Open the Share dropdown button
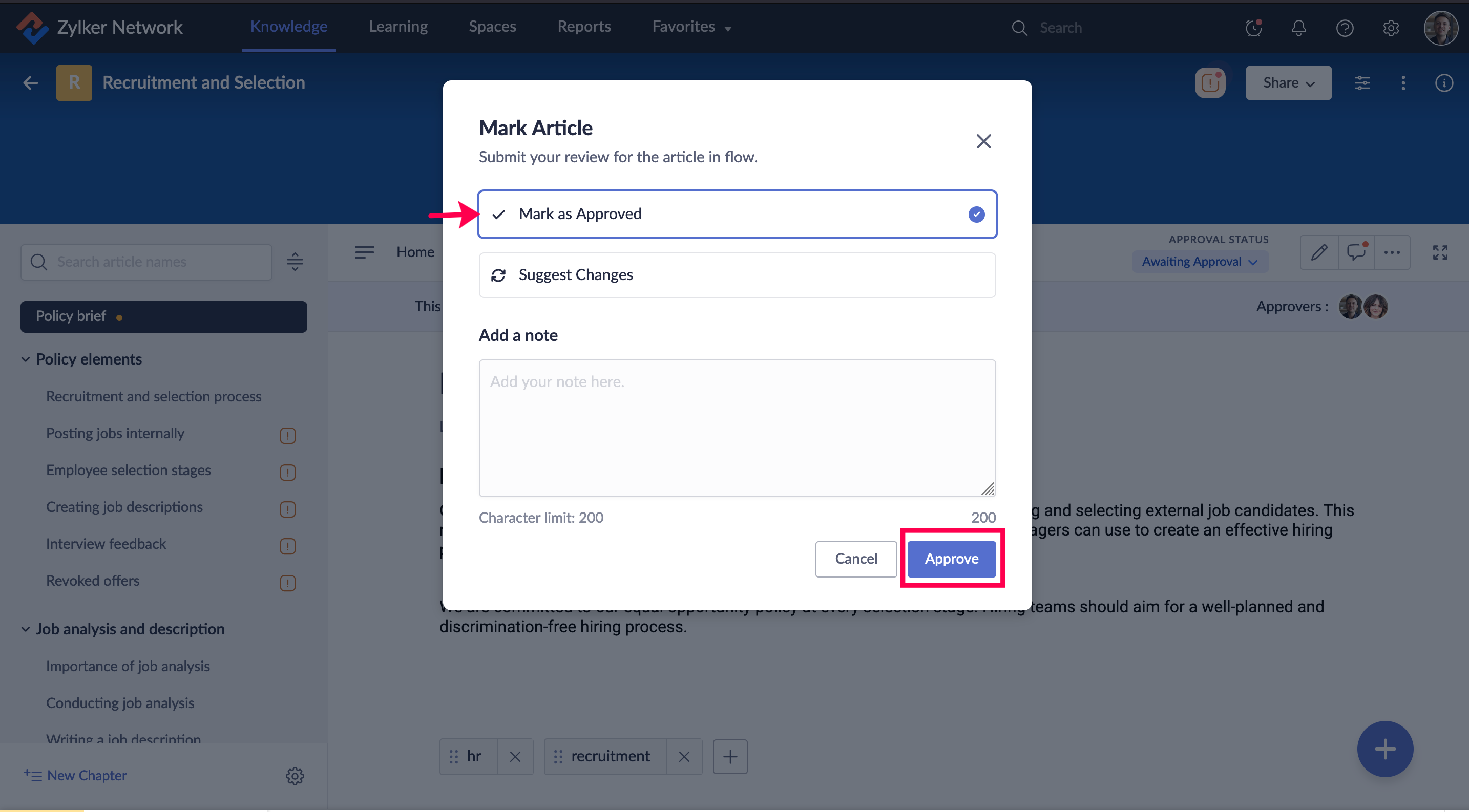The height and width of the screenshot is (812, 1469). pos(1288,83)
